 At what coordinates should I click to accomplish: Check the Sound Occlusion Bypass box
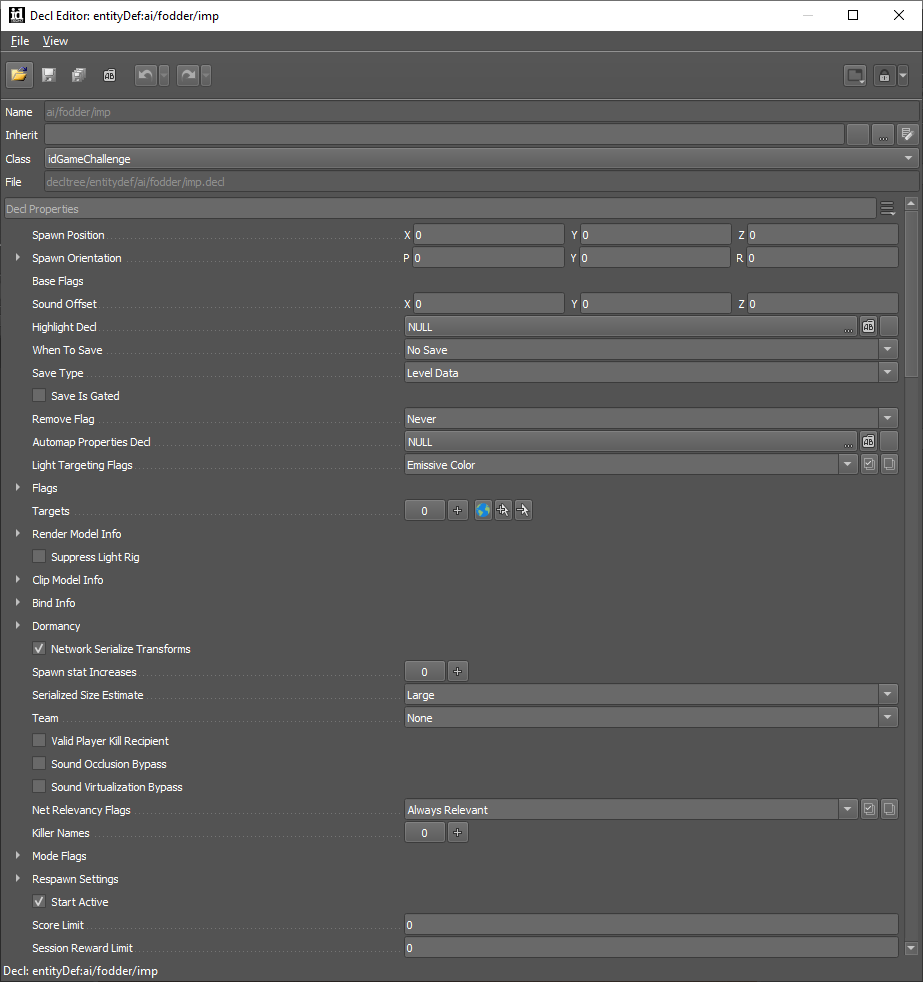click(39, 763)
